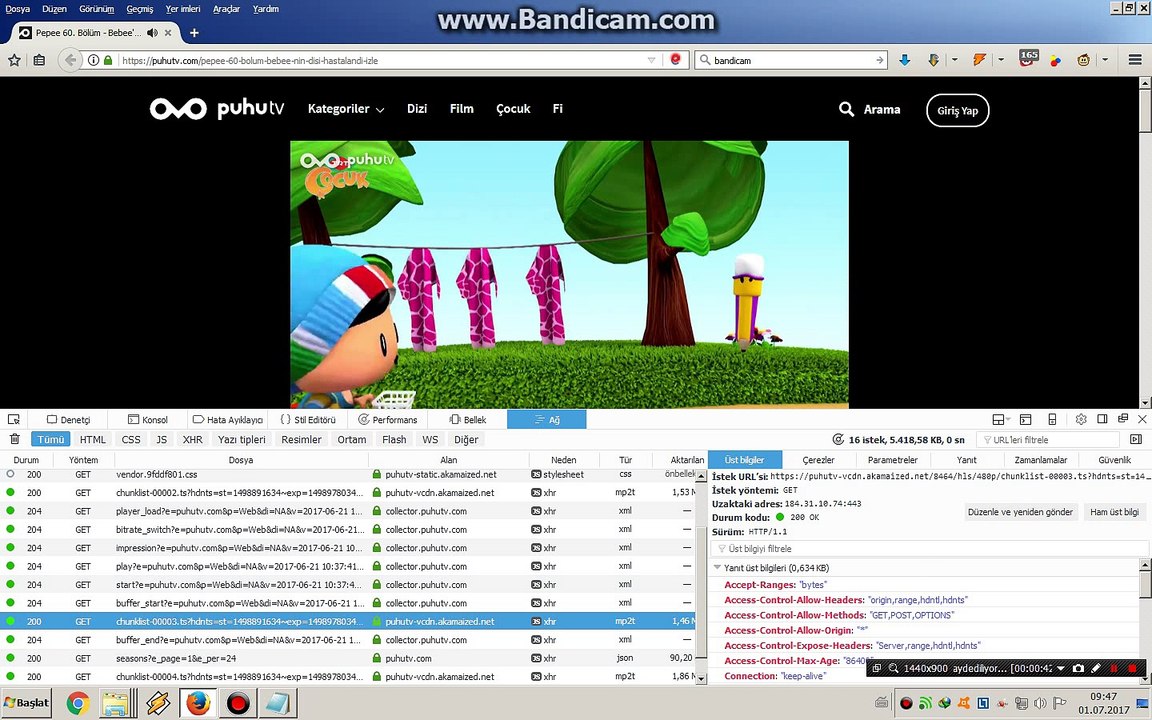Toggle the Resimler request filter
This screenshot has height=720, width=1152.
[x=301, y=439]
